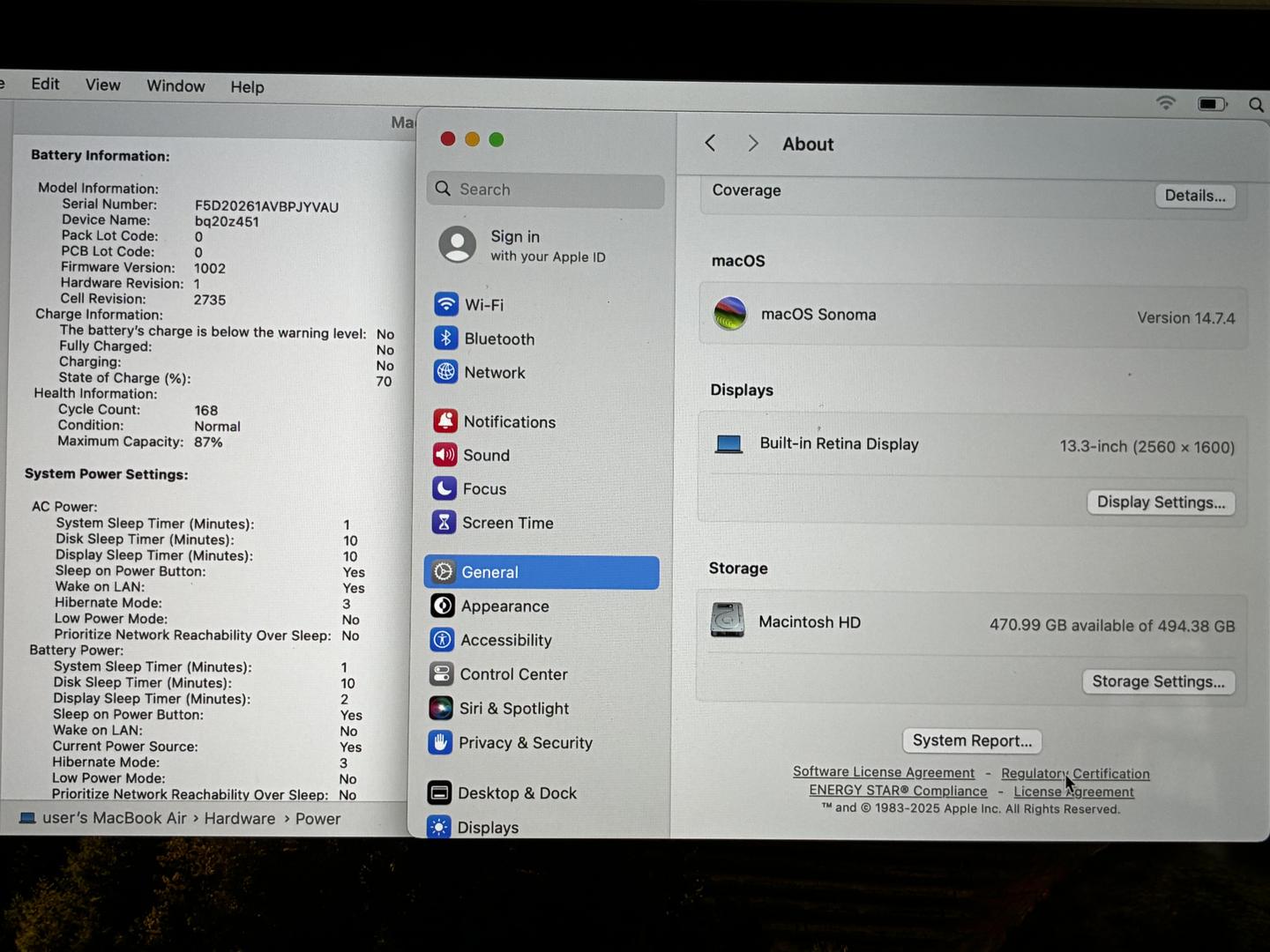Open the ENERGY STAR Compliance link

[898, 791]
